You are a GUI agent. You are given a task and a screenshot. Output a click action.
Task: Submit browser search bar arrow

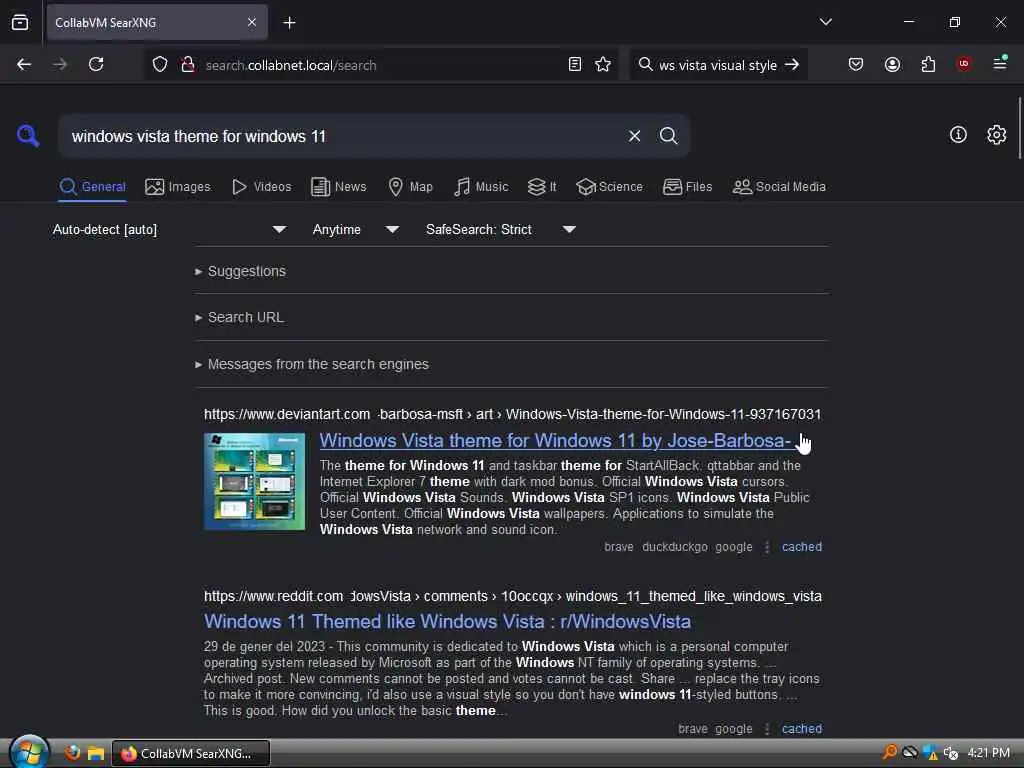click(x=792, y=64)
